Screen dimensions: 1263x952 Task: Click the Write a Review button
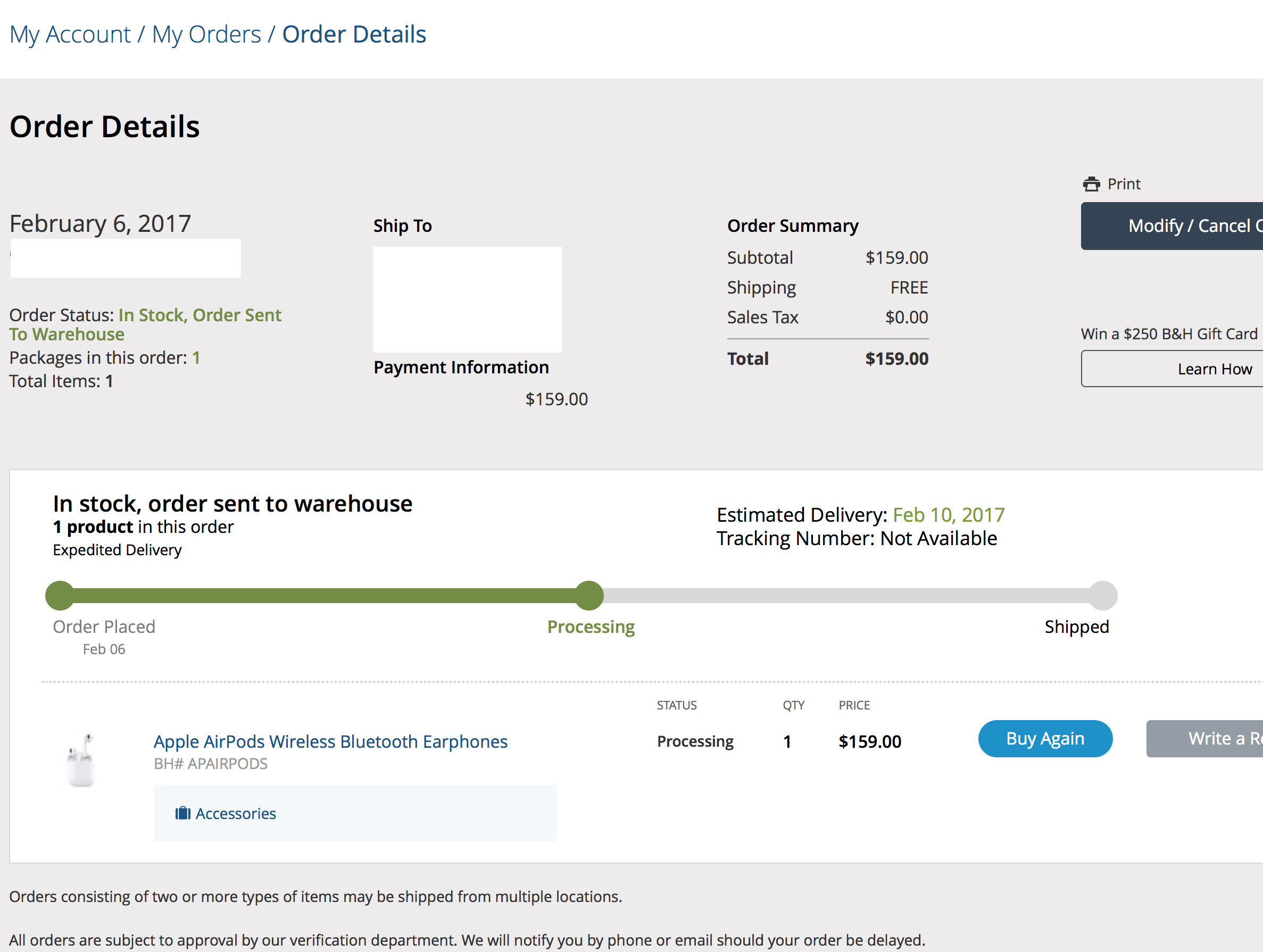1205,739
